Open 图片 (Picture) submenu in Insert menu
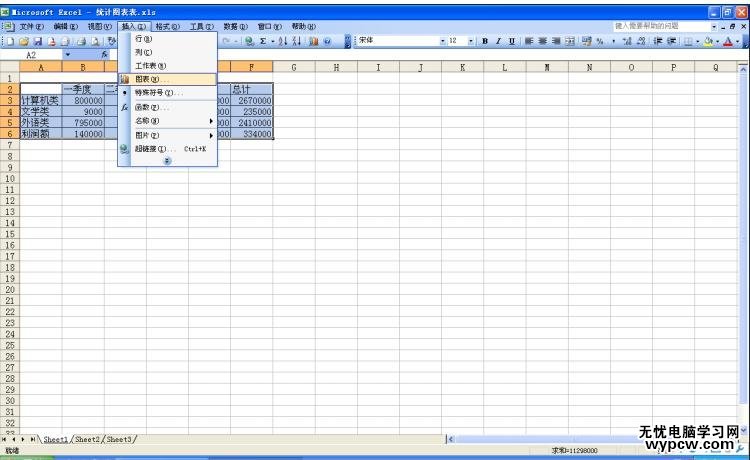 pyautogui.click(x=167, y=135)
